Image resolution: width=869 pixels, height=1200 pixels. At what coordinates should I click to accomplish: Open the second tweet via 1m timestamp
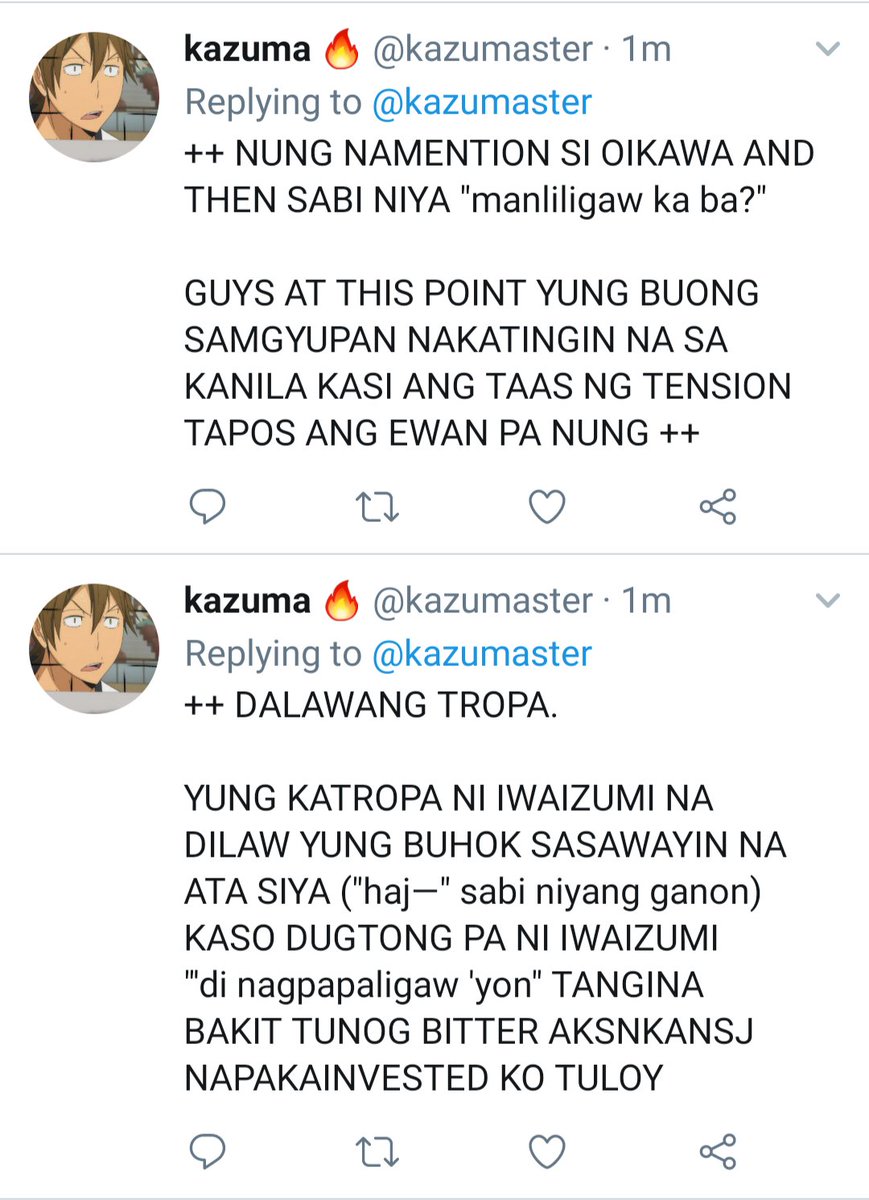(x=646, y=601)
